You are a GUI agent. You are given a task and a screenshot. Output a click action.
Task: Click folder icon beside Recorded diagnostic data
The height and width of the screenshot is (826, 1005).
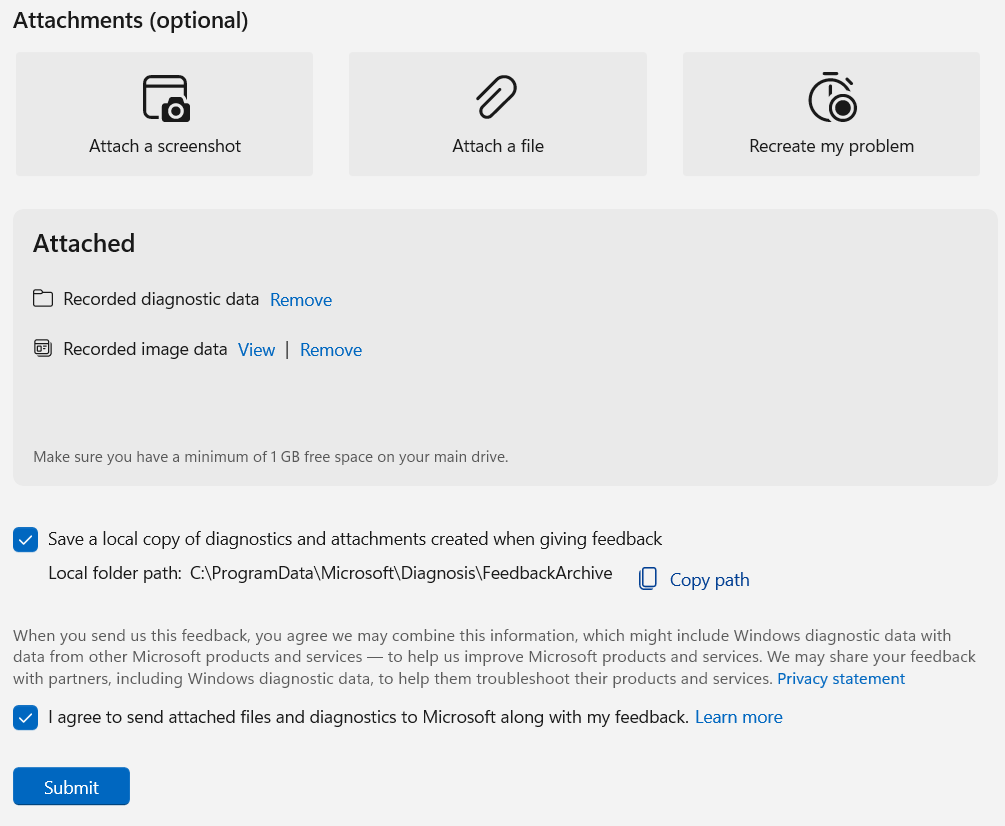coord(42,299)
